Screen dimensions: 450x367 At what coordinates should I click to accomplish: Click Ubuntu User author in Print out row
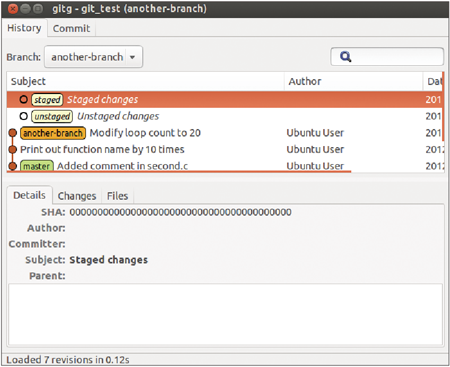(x=315, y=149)
